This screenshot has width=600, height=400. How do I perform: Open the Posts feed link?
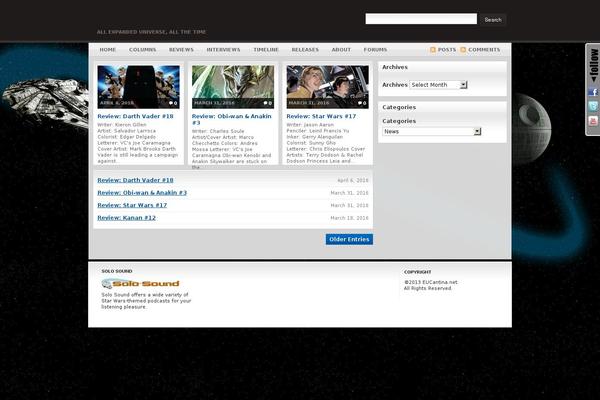(447, 50)
